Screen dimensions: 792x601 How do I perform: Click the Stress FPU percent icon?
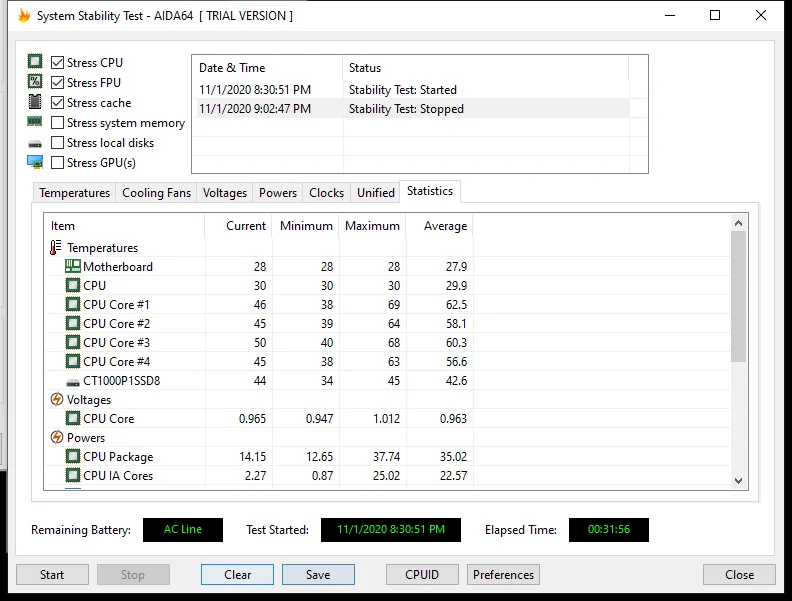click(35, 81)
